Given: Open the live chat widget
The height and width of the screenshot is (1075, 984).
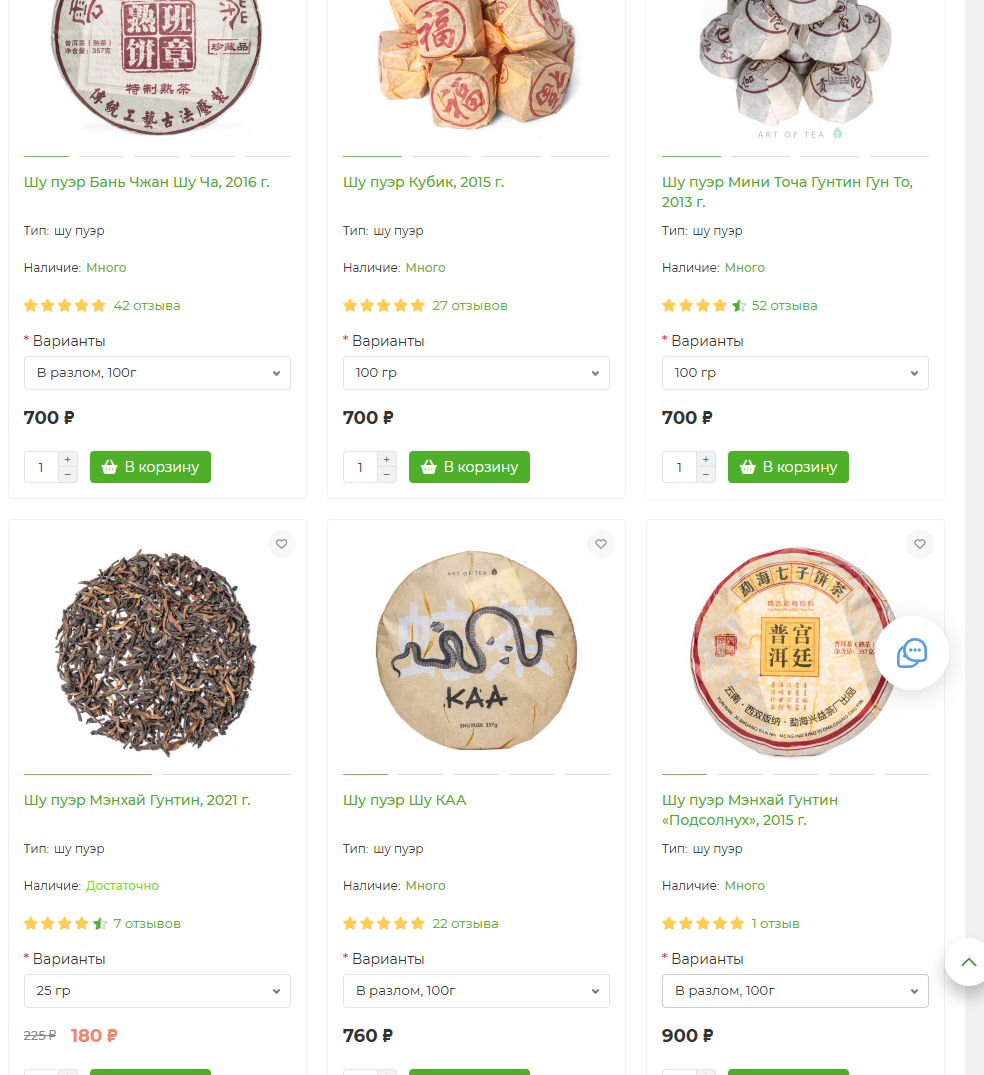Looking at the screenshot, I should coord(912,653).
